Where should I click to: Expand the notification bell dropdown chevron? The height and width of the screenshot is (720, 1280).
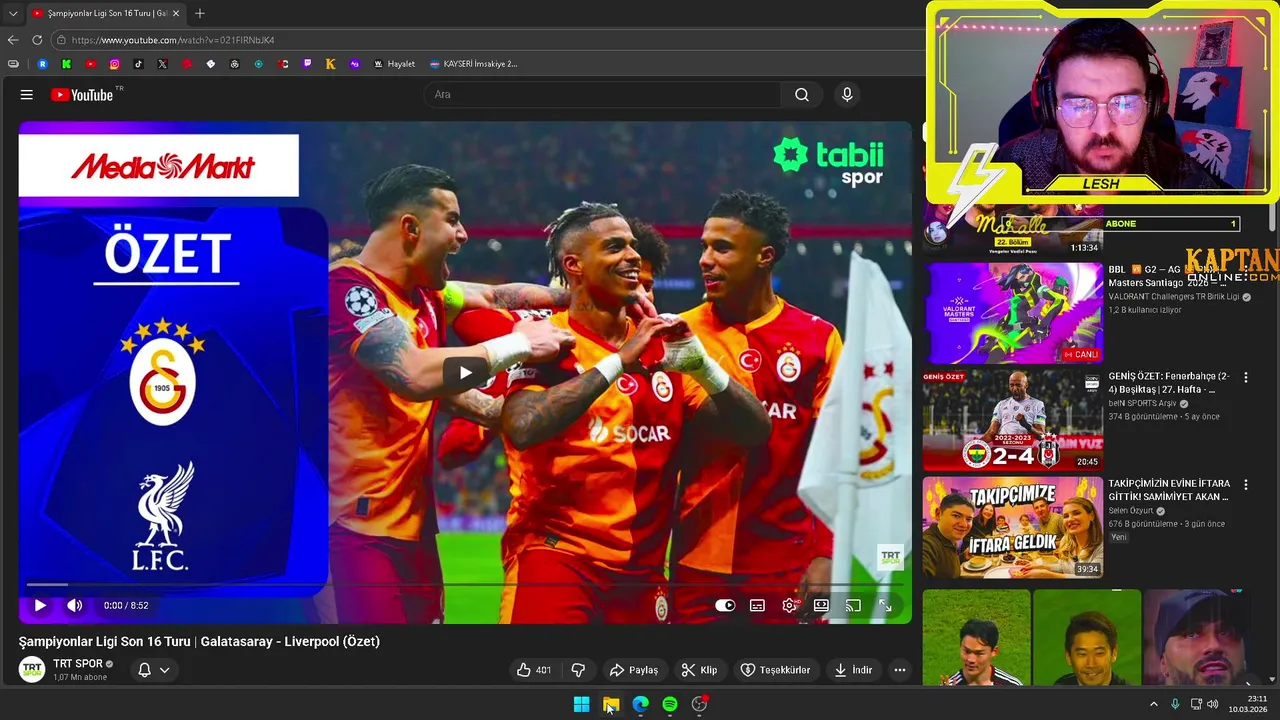coord(165,670)
